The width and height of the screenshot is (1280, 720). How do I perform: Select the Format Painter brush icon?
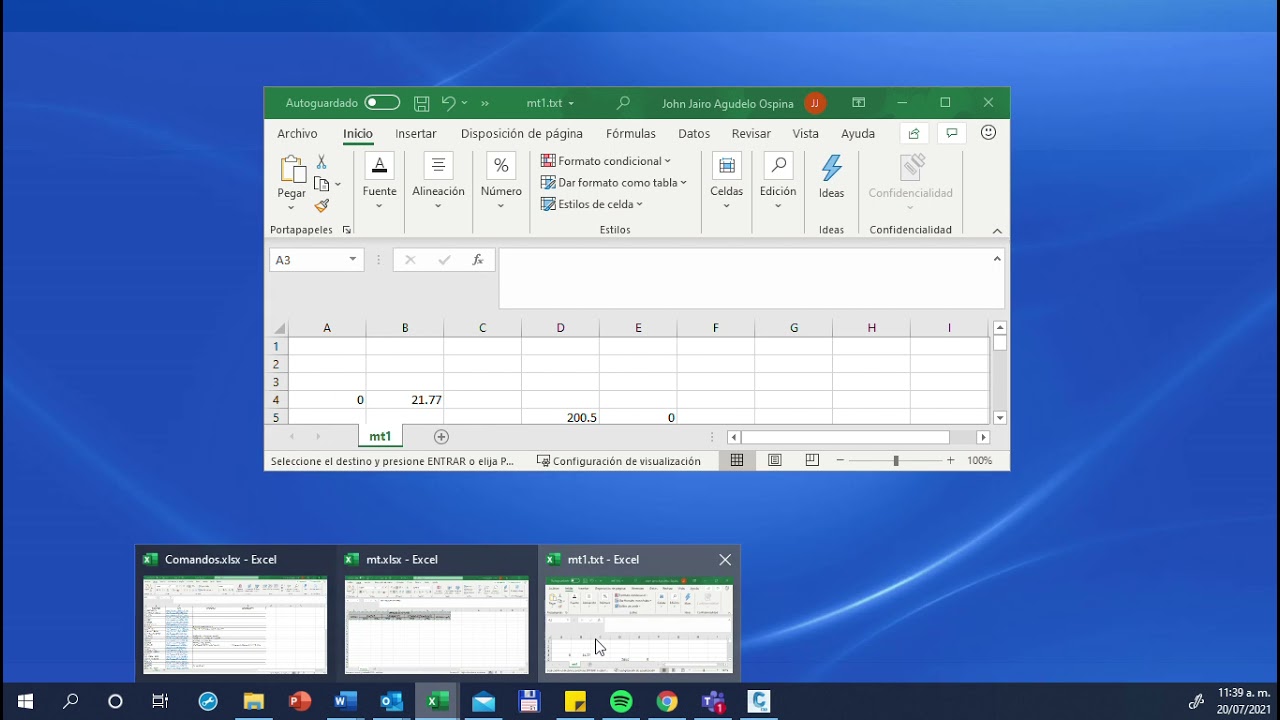click(322, 206)
